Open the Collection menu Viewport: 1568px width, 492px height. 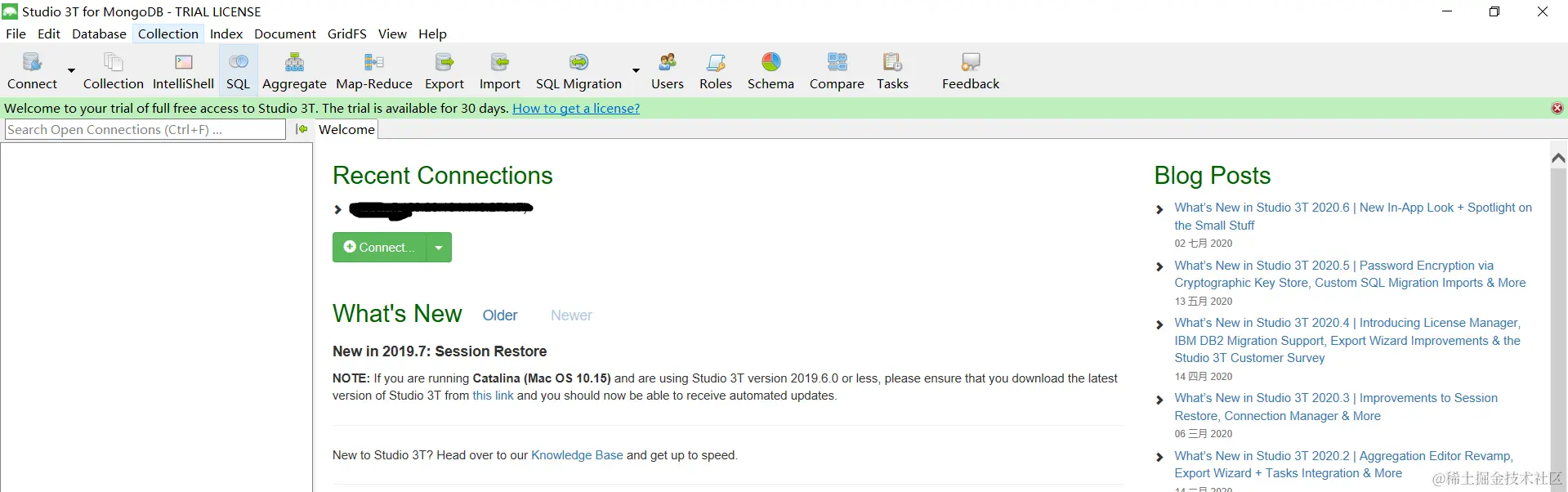coord(168,34)
